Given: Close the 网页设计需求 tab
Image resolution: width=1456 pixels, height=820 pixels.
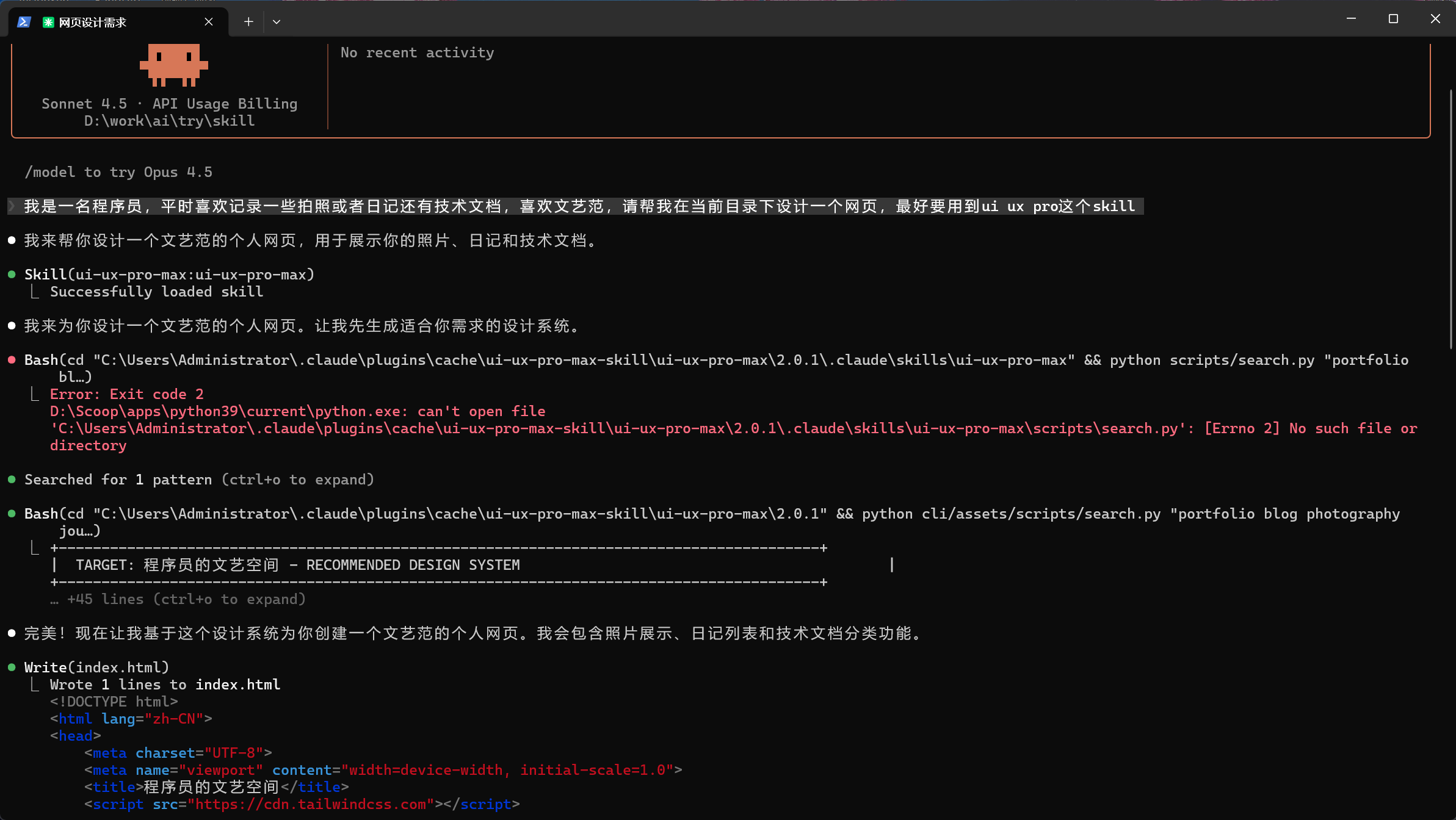Looking at the screenshot, I should click(209, 22).
